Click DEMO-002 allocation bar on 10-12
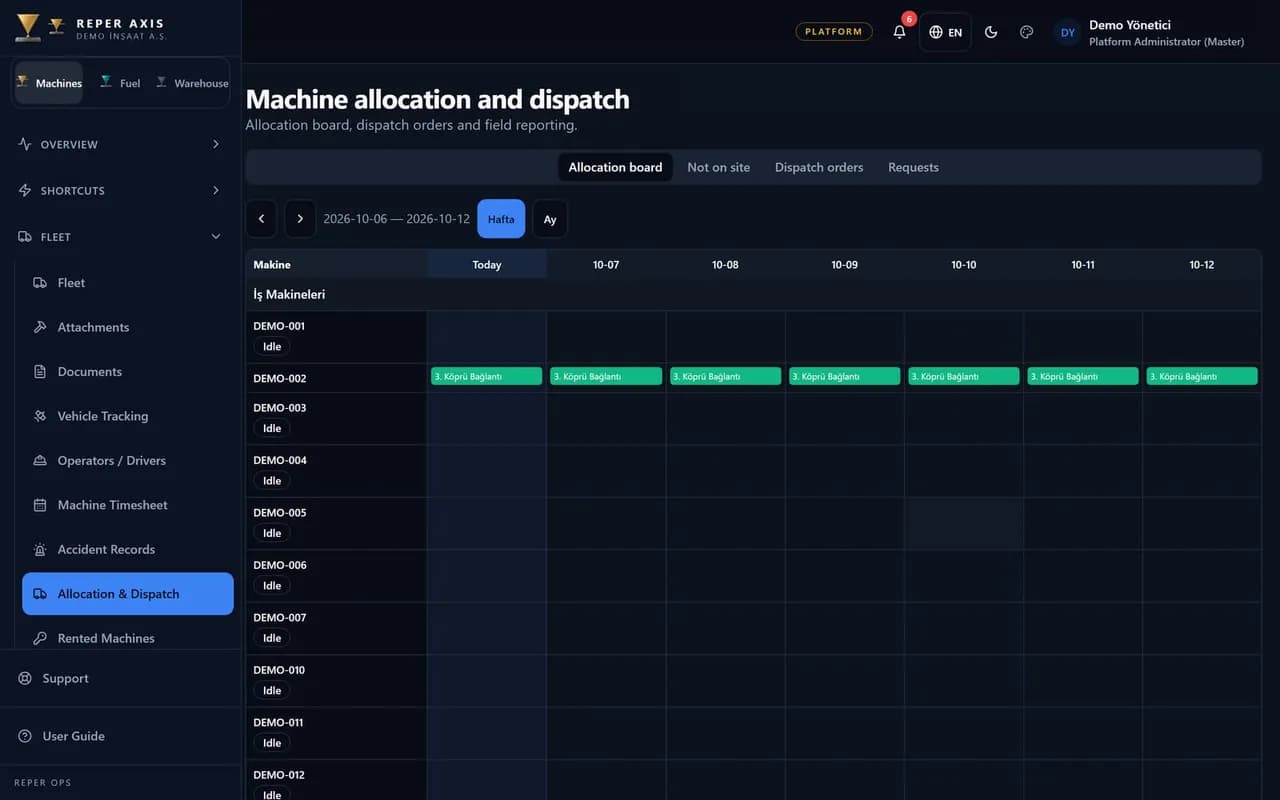 click(x=1202, y=376)
